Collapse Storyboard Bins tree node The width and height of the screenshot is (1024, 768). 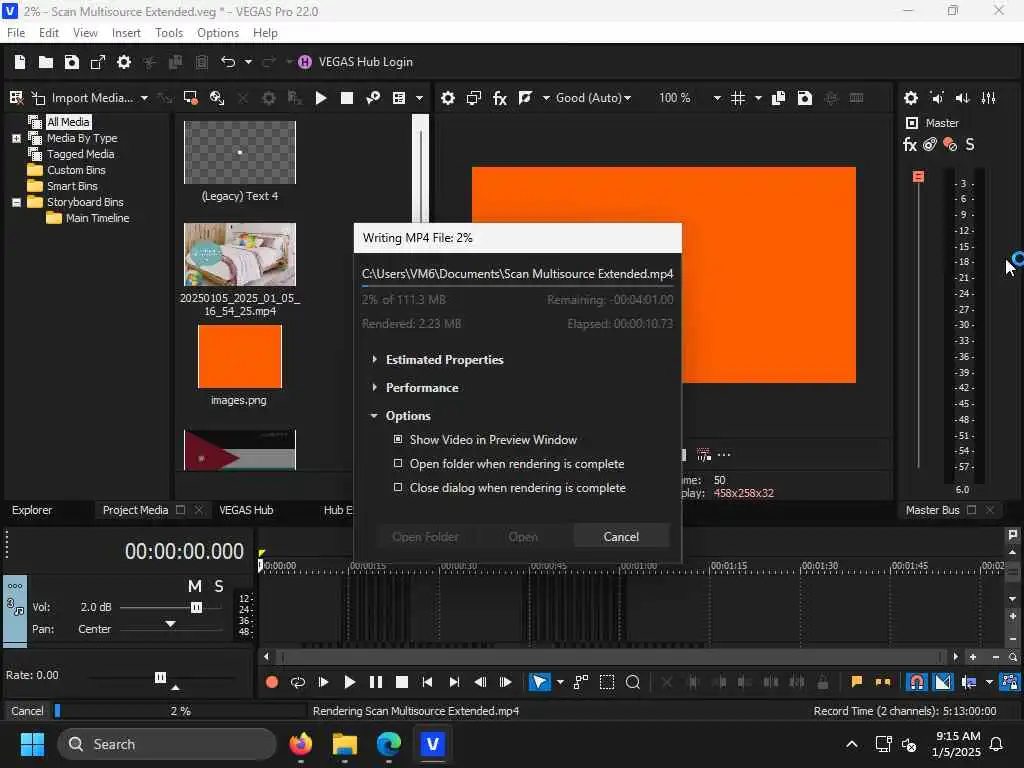pos(16,202)
